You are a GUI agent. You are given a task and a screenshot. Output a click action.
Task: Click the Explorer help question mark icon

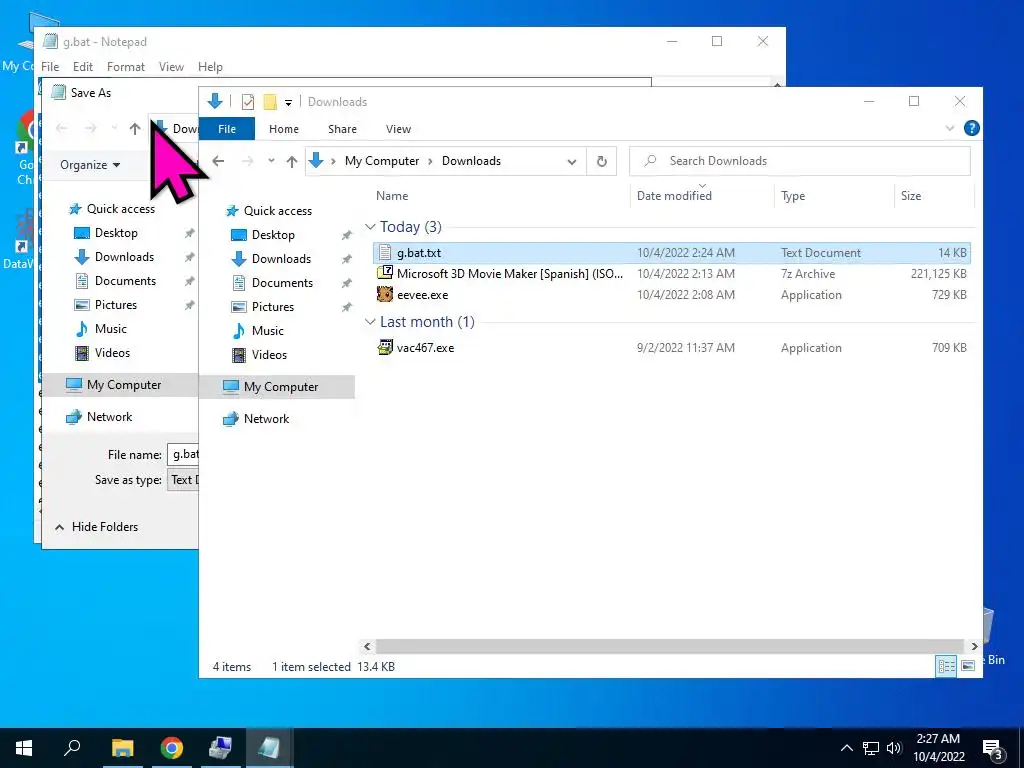click(971, 128)
